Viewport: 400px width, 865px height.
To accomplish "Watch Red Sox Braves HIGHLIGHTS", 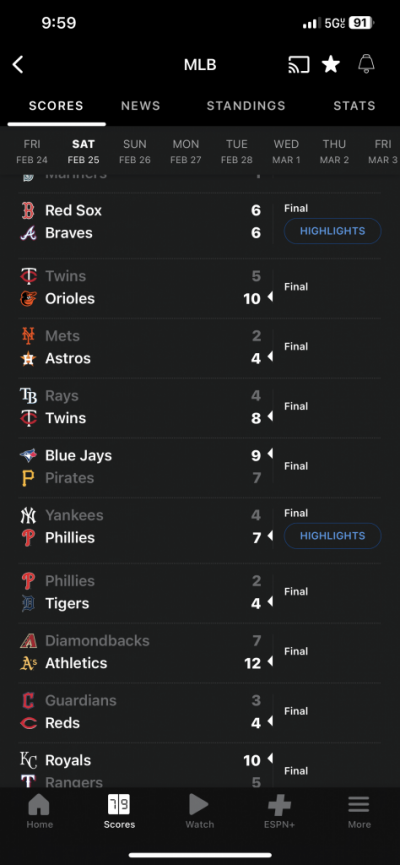I will pyautogui.click(x=333, y=231).
